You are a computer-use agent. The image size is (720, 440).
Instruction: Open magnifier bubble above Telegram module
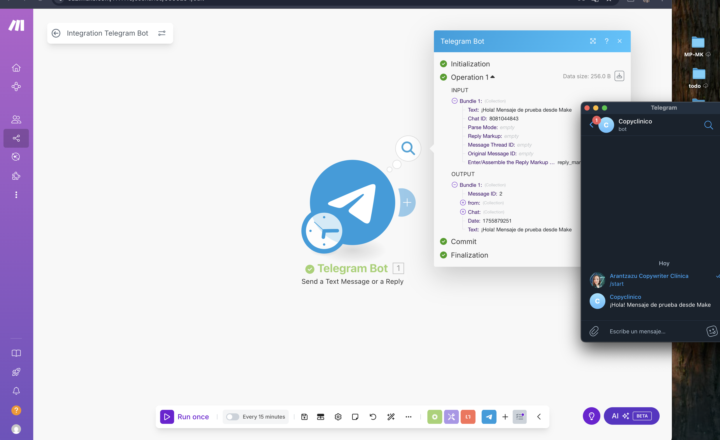(408, 148)
